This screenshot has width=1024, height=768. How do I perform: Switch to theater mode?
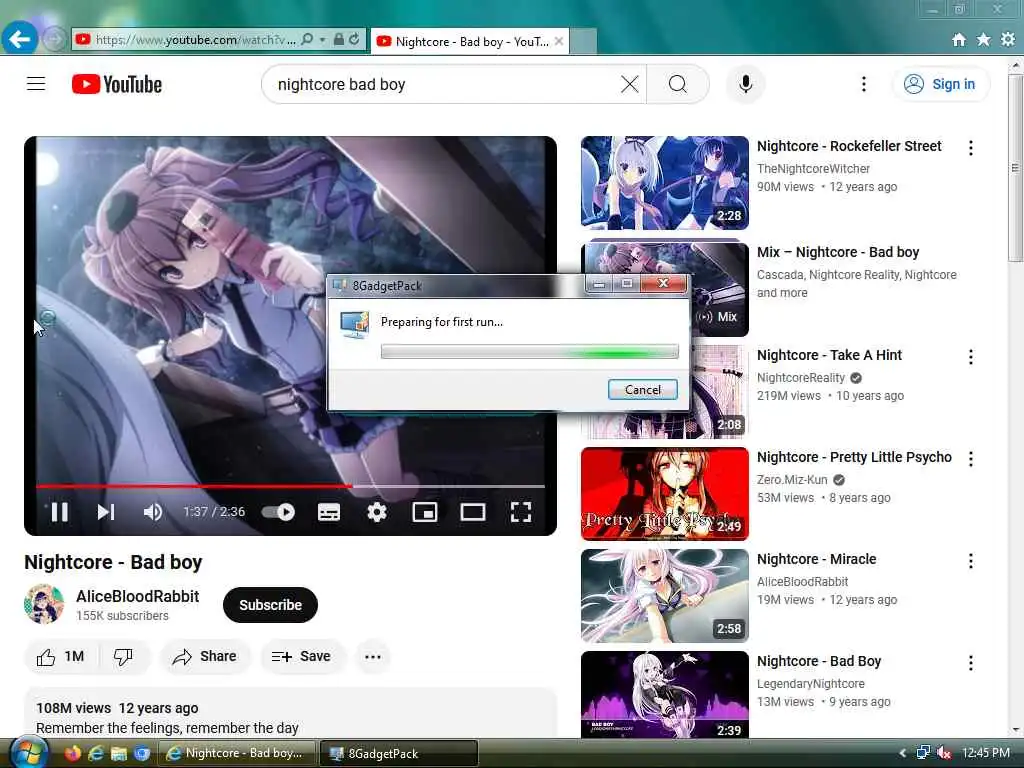pos(473,512)
